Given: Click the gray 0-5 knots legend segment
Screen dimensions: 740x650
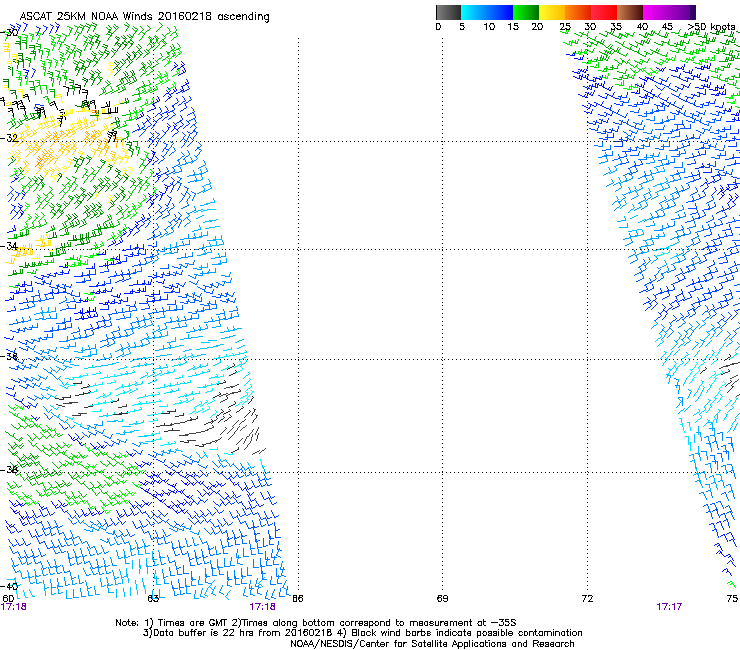Looking at the screenshot, I should 448,12.
